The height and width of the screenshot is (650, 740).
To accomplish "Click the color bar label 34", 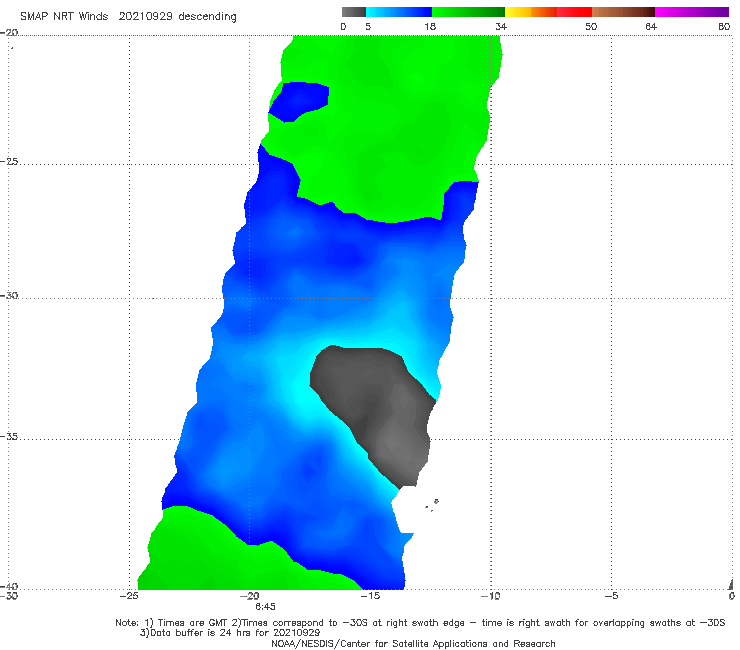I will point(501,26).
